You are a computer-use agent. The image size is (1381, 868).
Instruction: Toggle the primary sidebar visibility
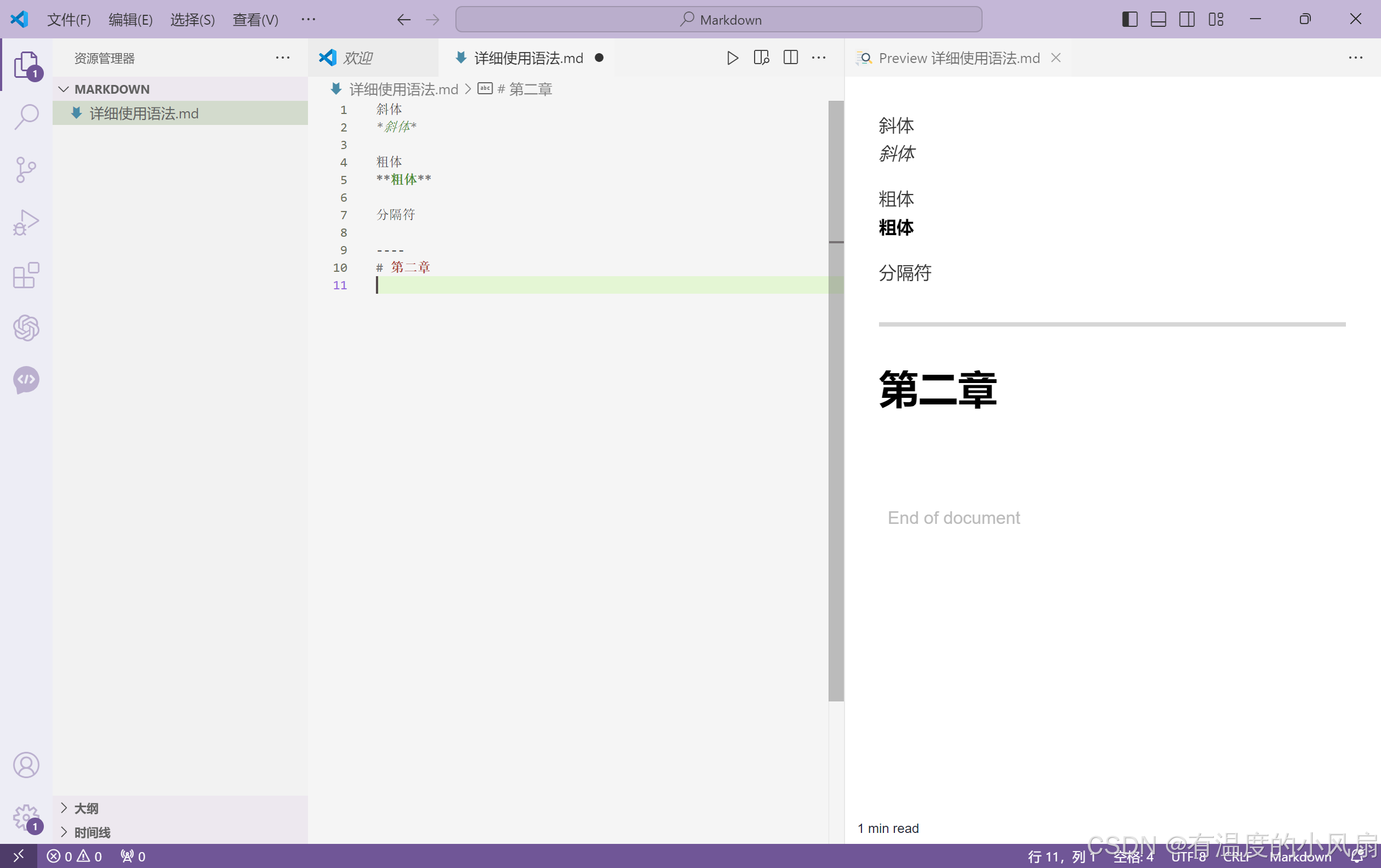pyautogui.click(x=1129, y=20)
